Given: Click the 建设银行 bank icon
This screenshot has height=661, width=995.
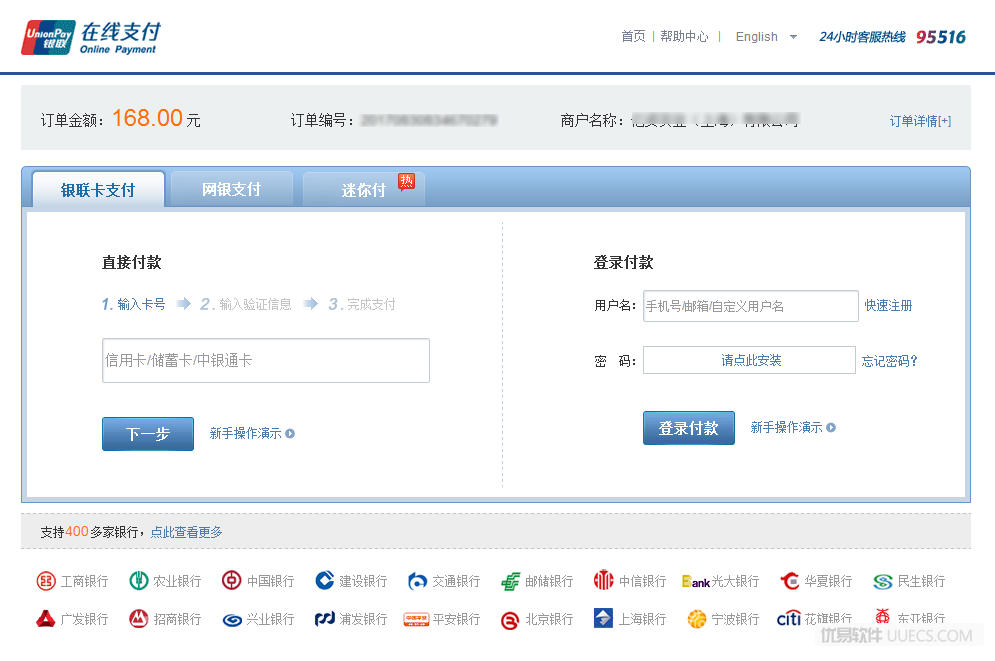Looking at the screenshot, I should (324, 580).
